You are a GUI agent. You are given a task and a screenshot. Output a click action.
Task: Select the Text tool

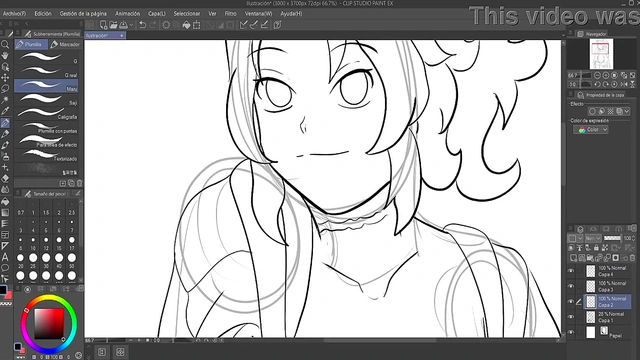(5, 257)
